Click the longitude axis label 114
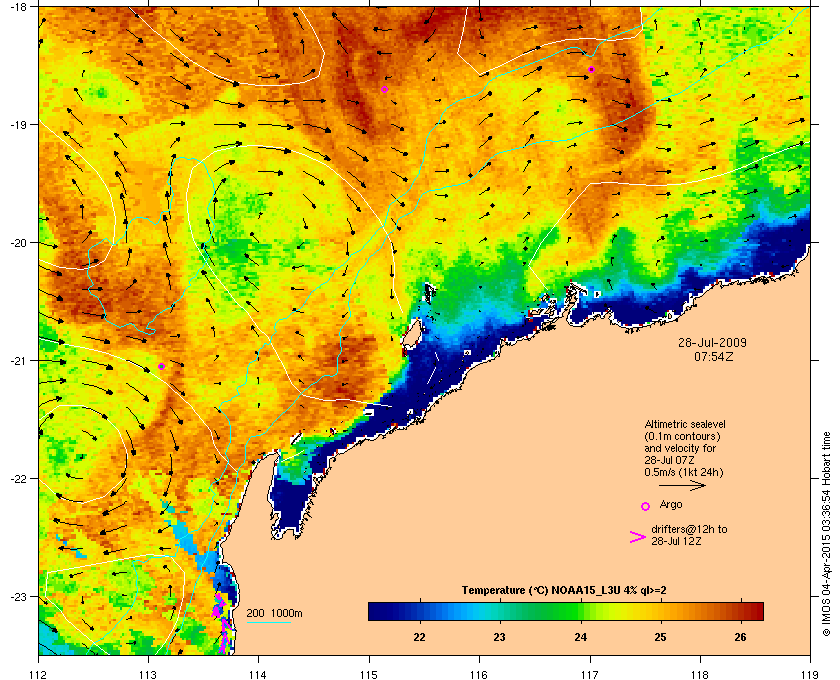The width and height of the screenshot is (840, 680). point(258,674)
